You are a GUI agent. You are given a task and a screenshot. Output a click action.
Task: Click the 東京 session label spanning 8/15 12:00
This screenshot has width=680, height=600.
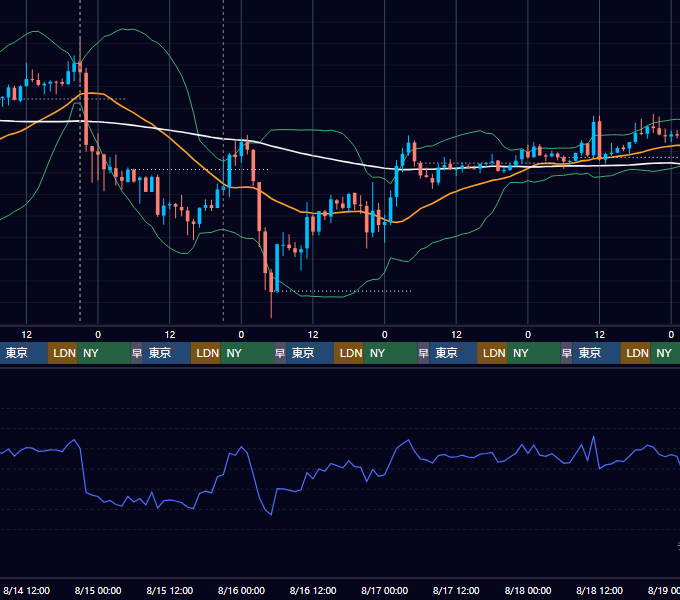[167, 353]
